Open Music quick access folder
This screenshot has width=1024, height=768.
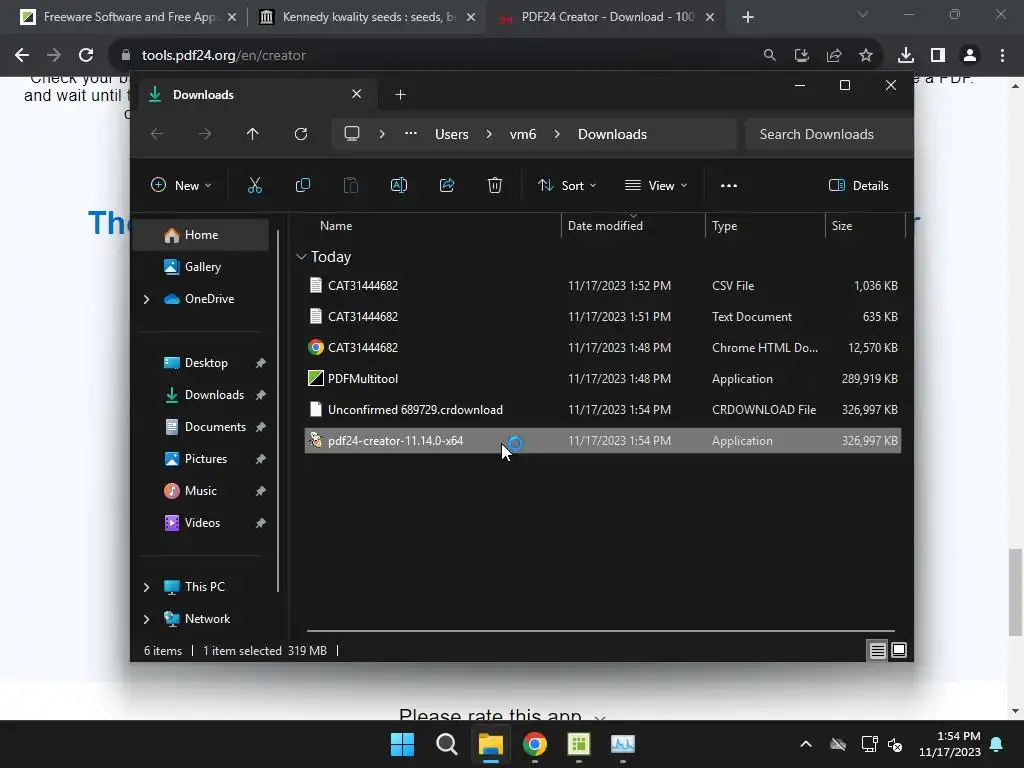(x=202, y=491)
